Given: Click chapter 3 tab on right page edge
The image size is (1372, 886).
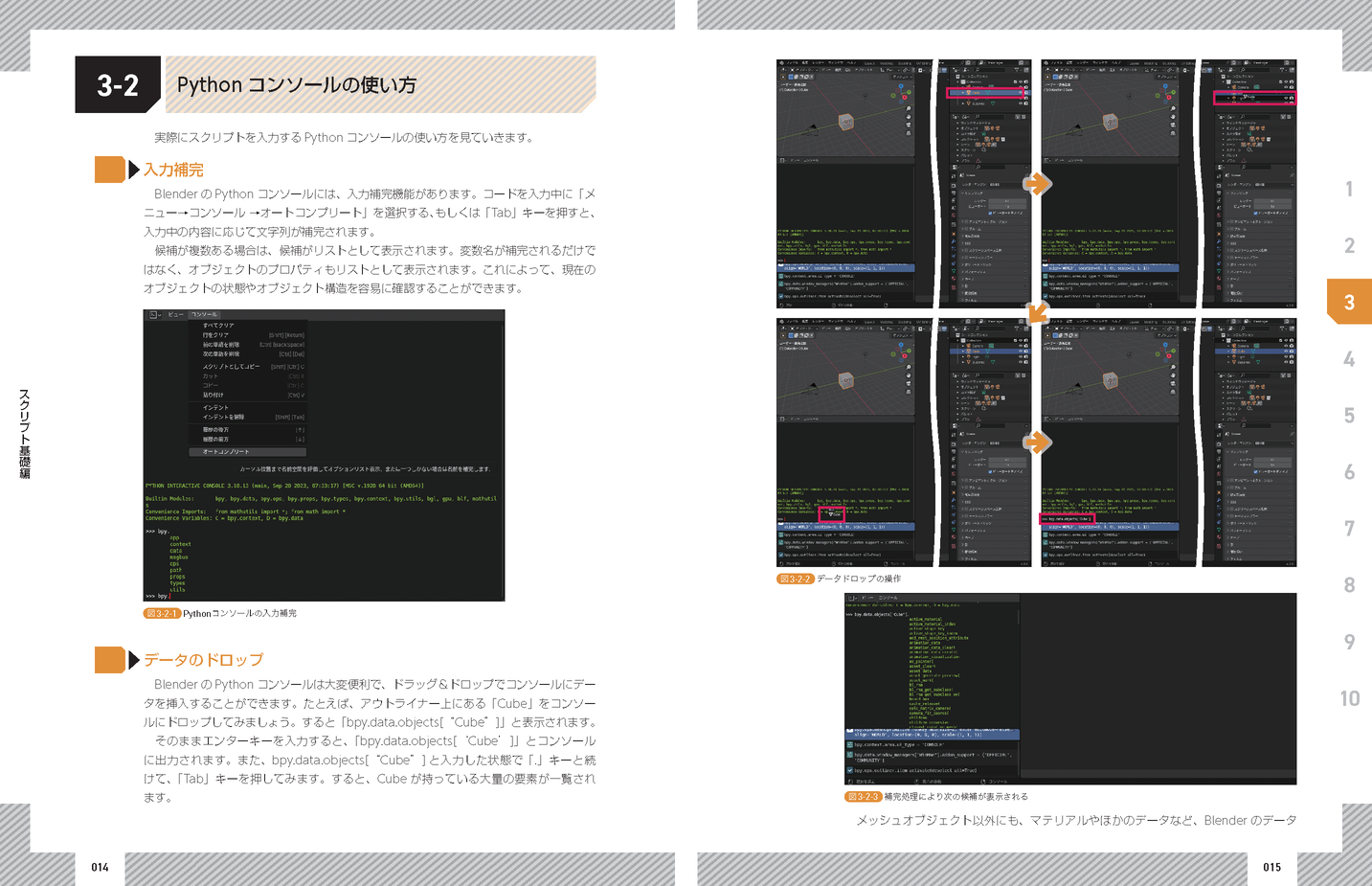Looking at the screenshot, I should (x=1349, y=302).
